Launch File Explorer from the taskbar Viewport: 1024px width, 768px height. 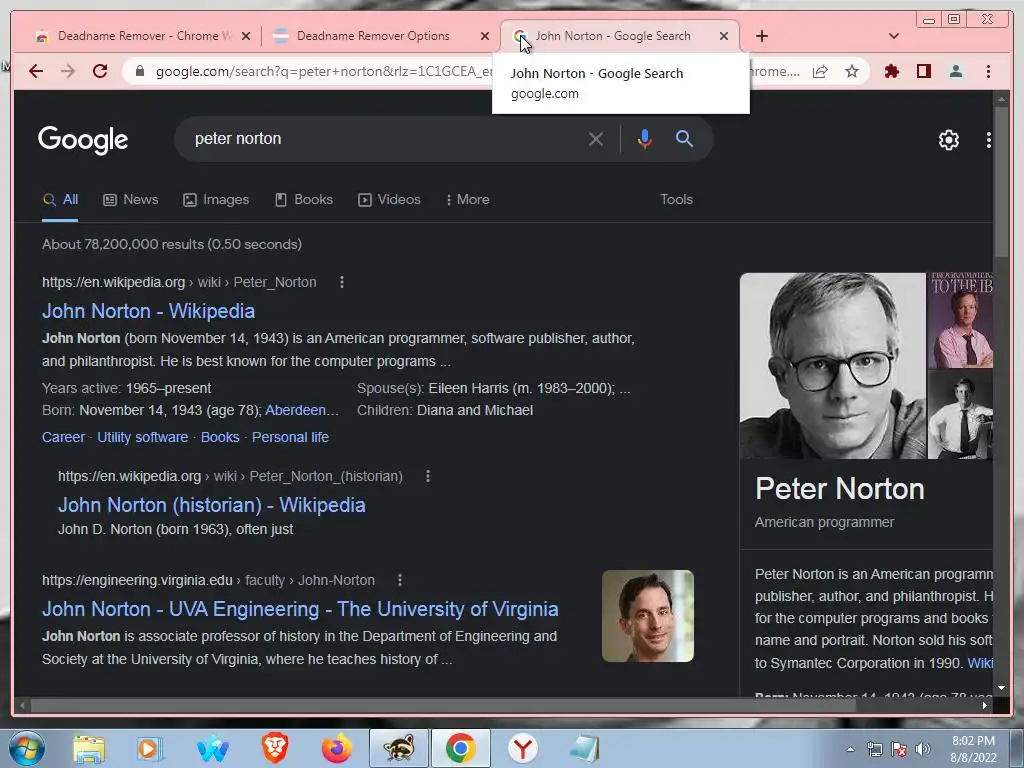click(x=89, y=748)
